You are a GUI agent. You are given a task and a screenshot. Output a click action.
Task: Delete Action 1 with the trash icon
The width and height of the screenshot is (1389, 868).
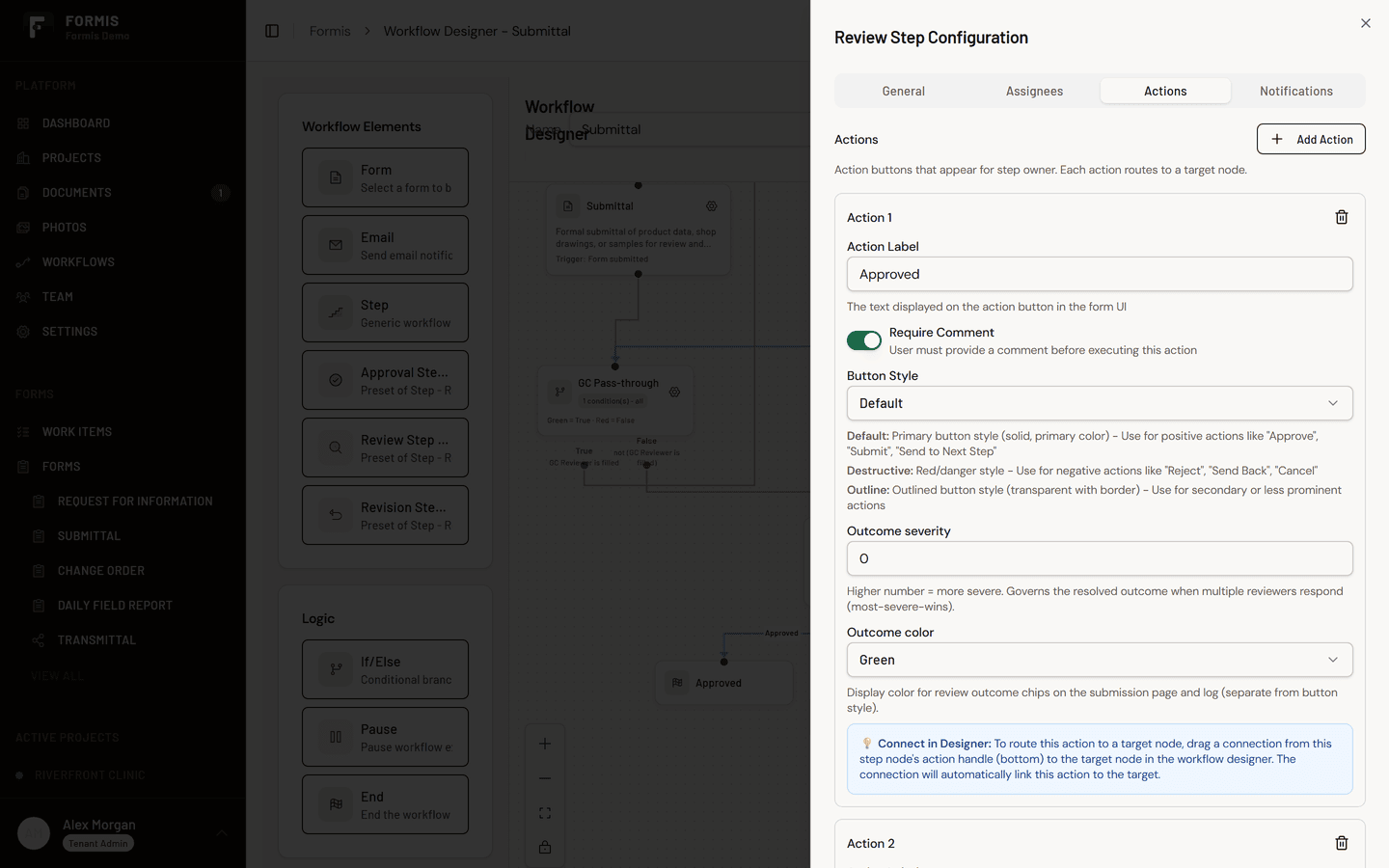[1341, 217]
